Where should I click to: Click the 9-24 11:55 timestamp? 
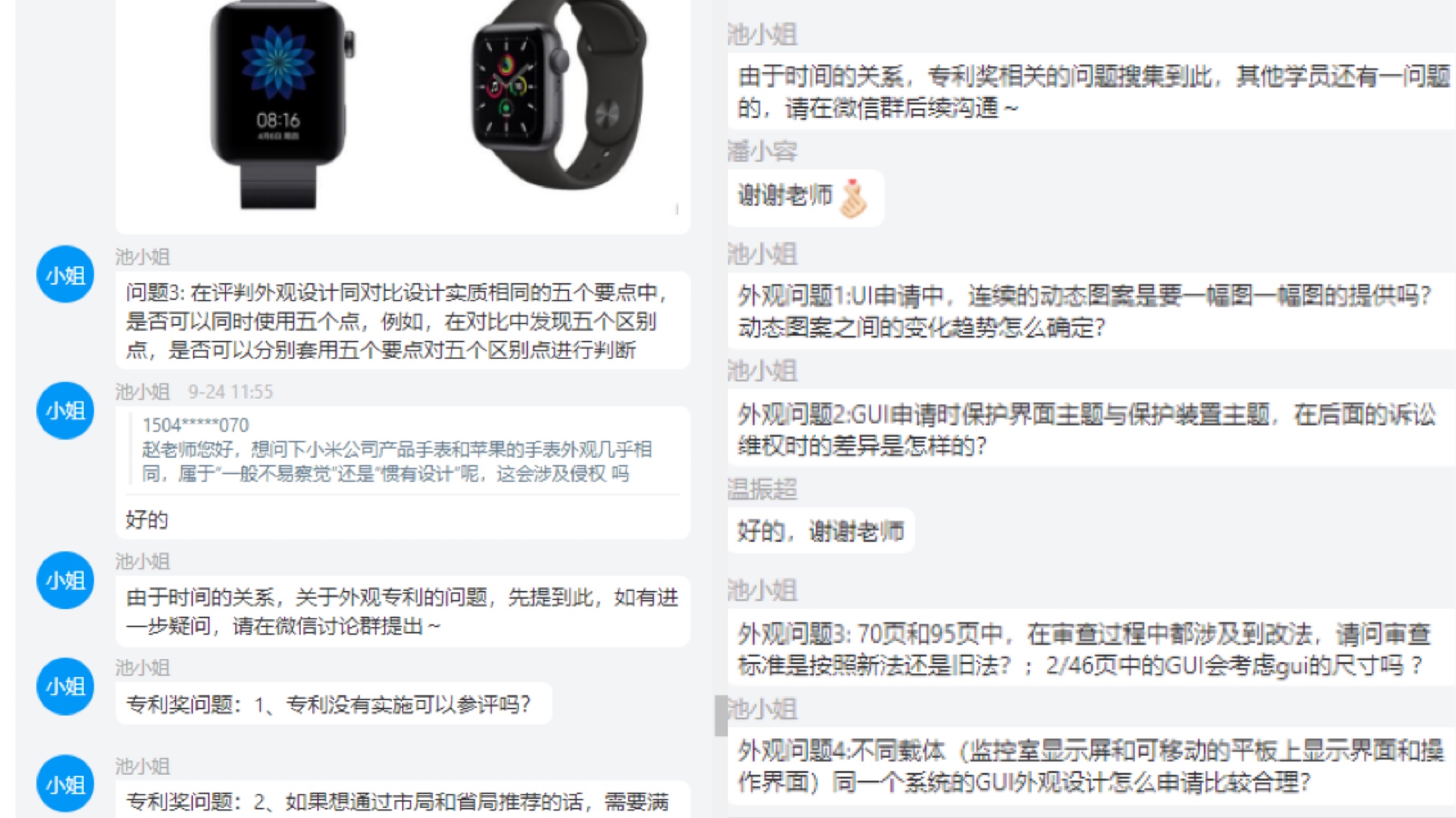tap(231, 392)
